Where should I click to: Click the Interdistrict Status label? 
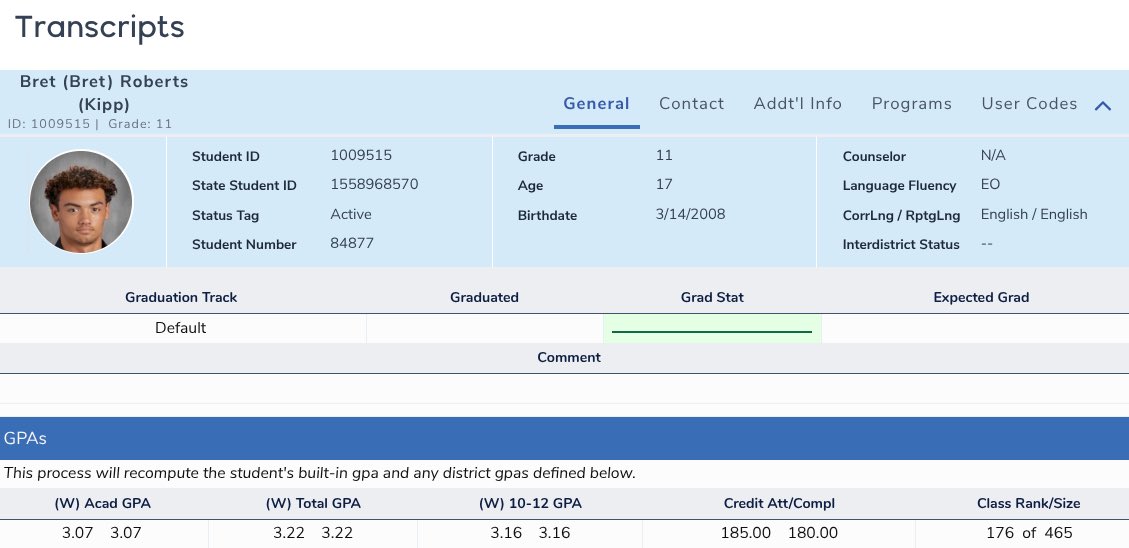pyautogui.click(x=901, y=244)
